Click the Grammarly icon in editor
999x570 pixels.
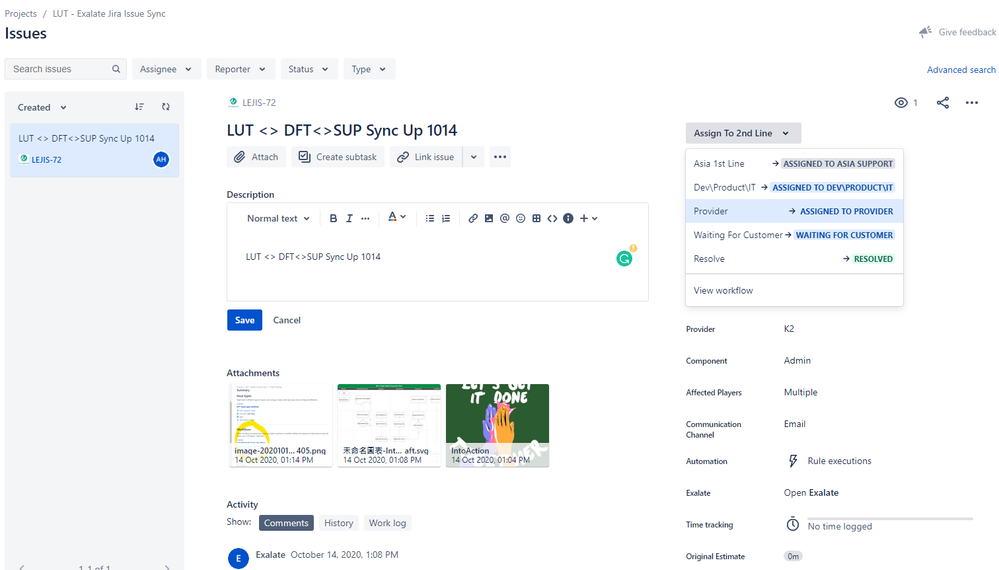624,258
